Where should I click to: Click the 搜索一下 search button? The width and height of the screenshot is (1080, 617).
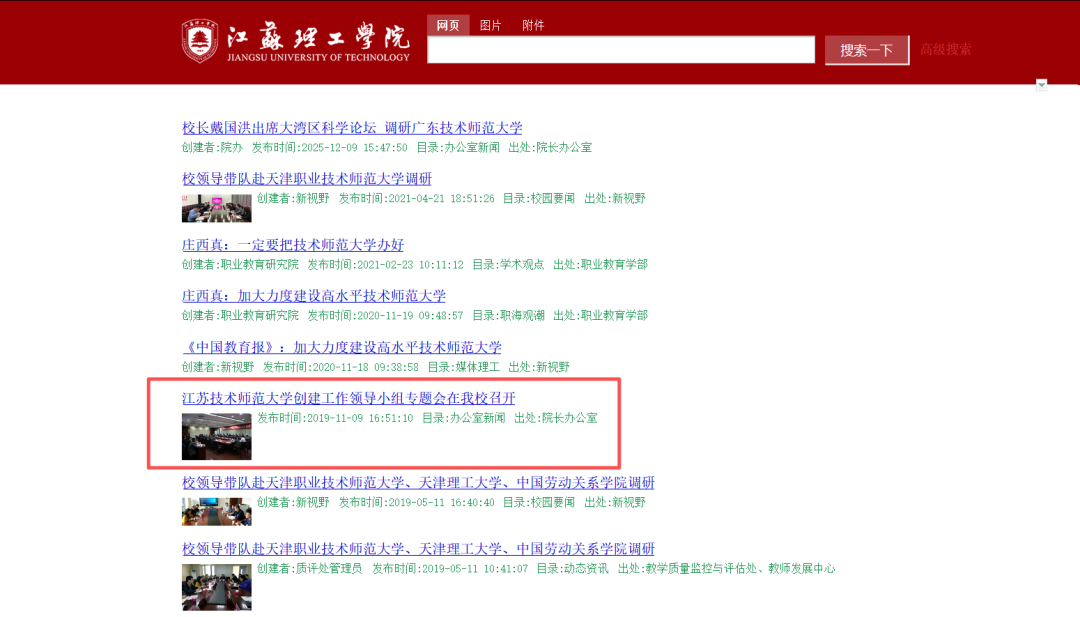point(866,49)
